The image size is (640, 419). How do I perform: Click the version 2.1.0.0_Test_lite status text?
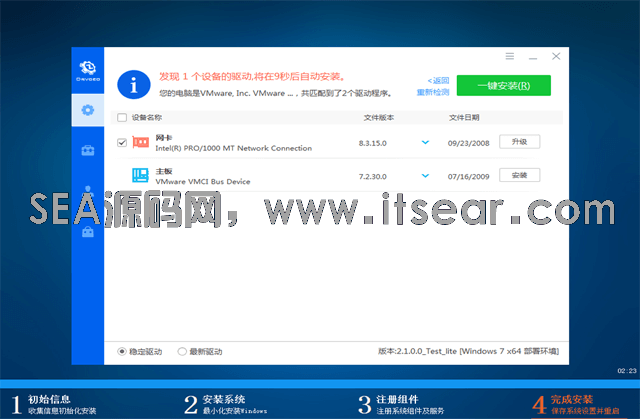click(468, 351)
